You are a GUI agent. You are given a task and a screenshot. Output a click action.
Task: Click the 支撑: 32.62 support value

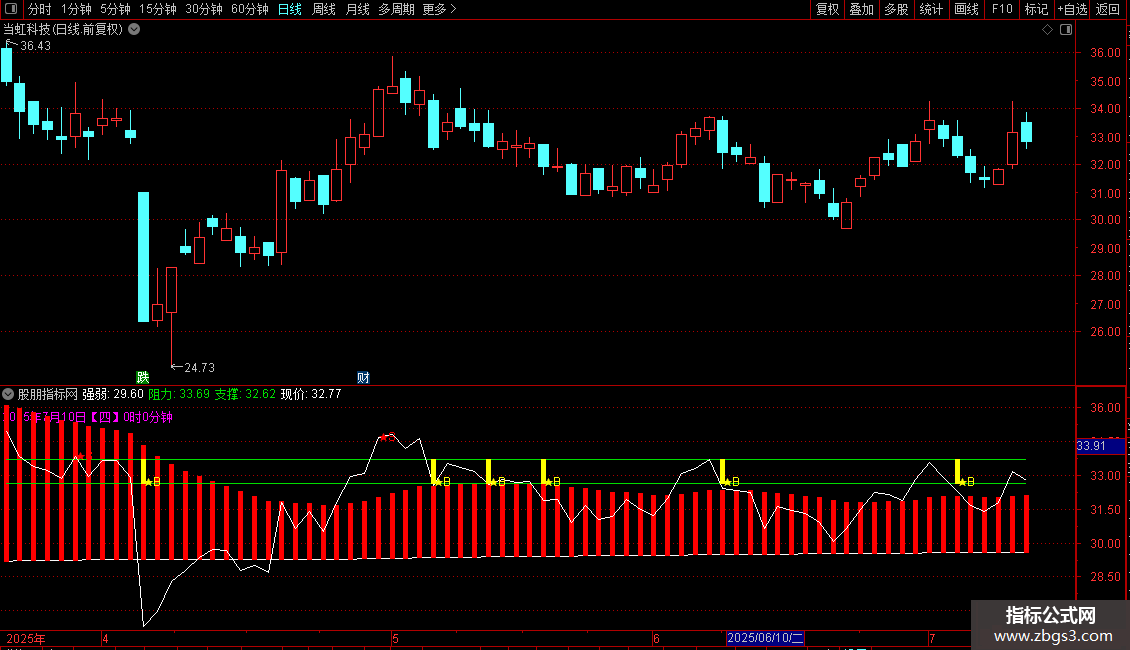click(245, 394)
